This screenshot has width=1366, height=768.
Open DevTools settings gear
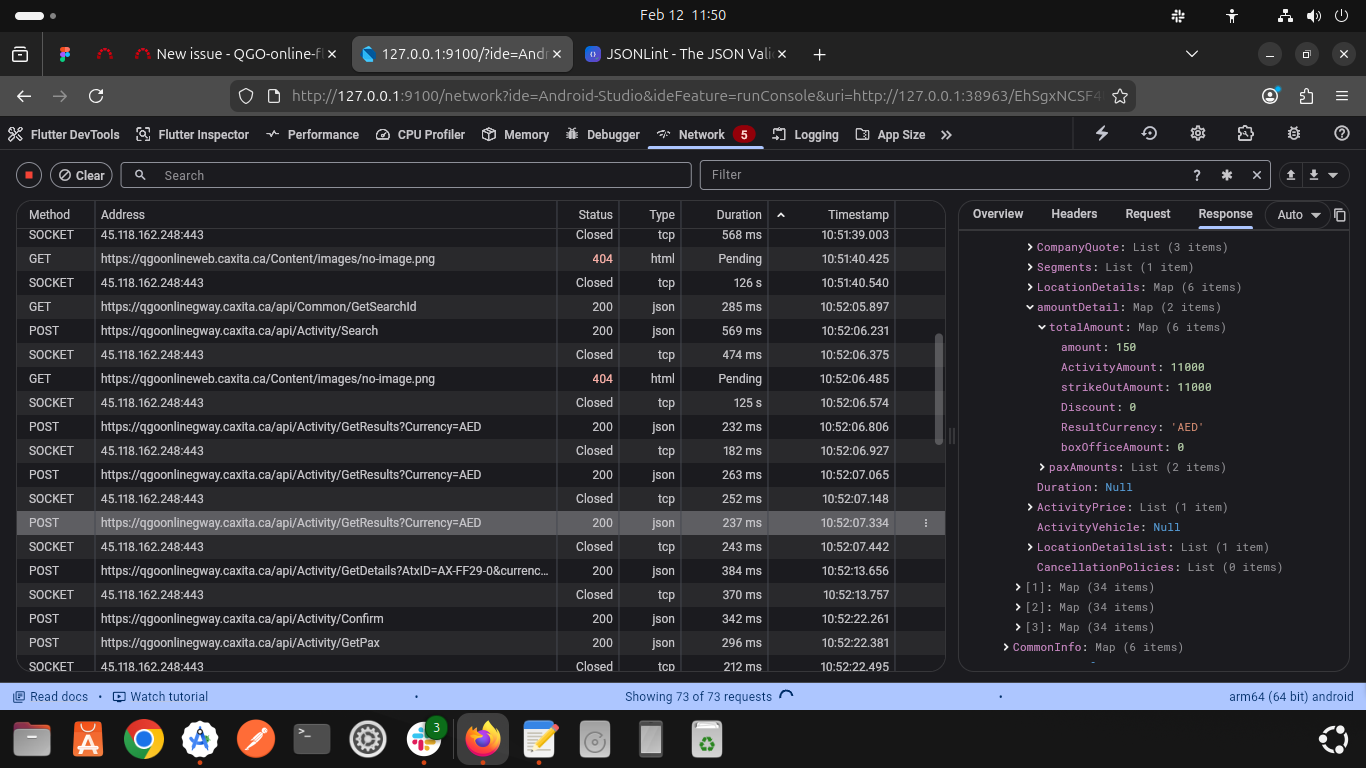(x=1198, y=134)
